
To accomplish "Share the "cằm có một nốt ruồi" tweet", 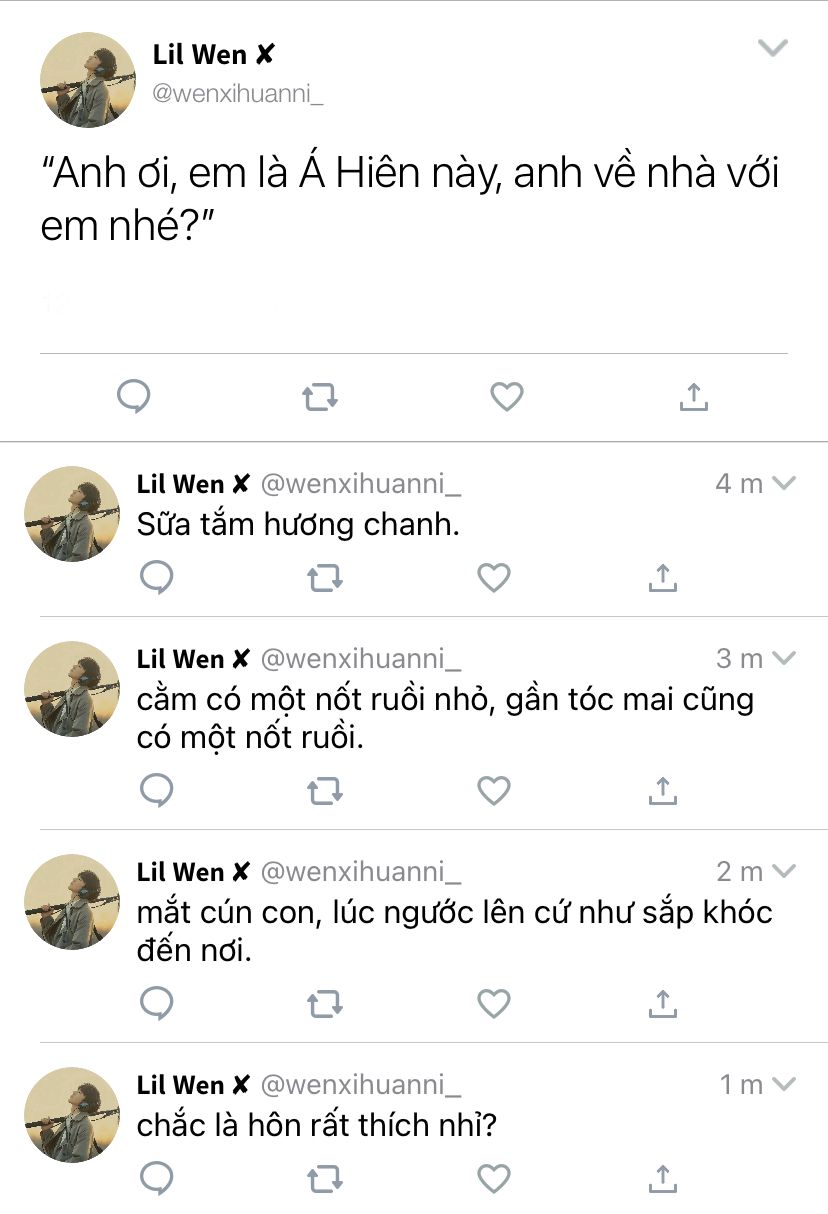I will [663, 790].
